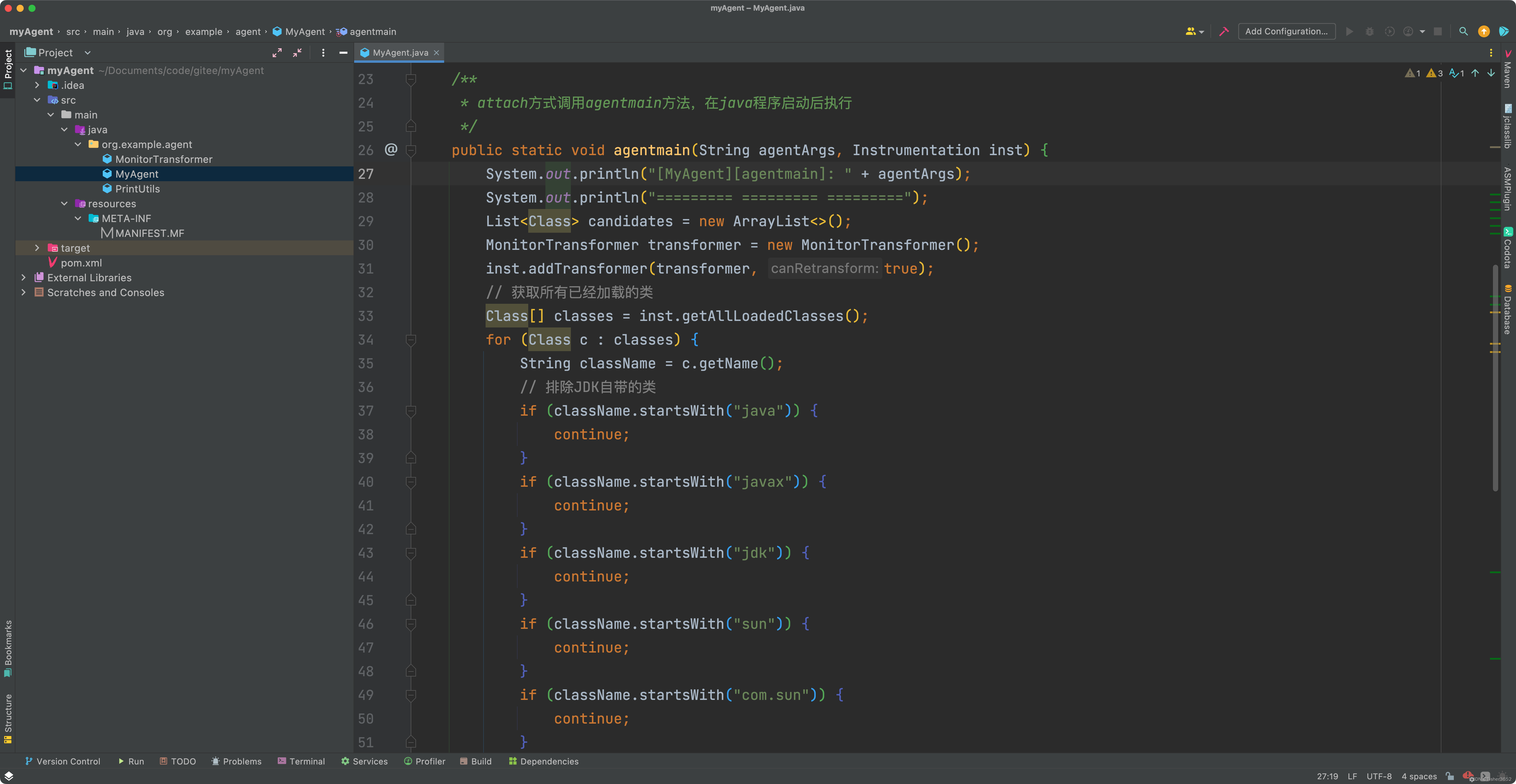The height and width of the screenshot is (784, 1516).
Task: Open the Structure side panel
Action: 8,719
